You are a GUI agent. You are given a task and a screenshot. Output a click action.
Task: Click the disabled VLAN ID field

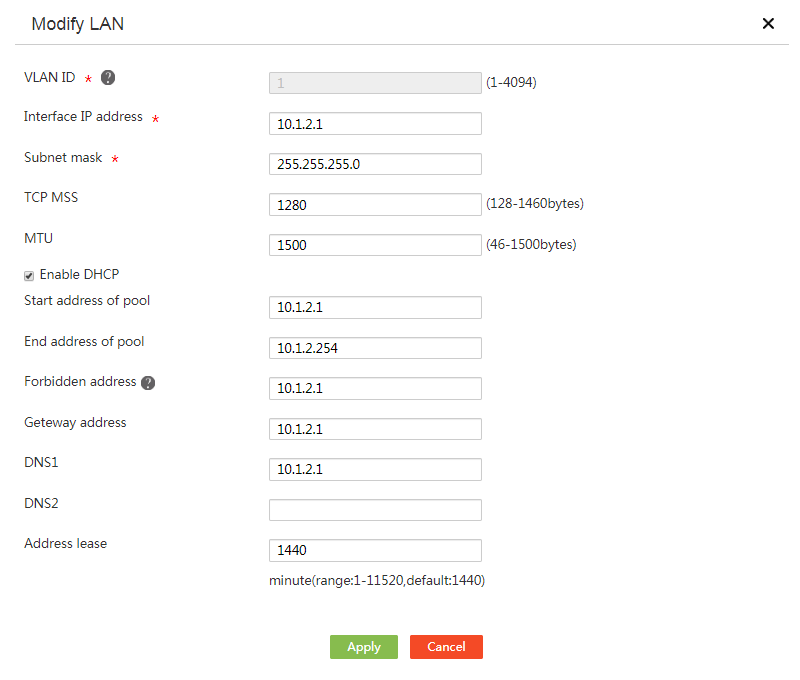pos(375,83)
